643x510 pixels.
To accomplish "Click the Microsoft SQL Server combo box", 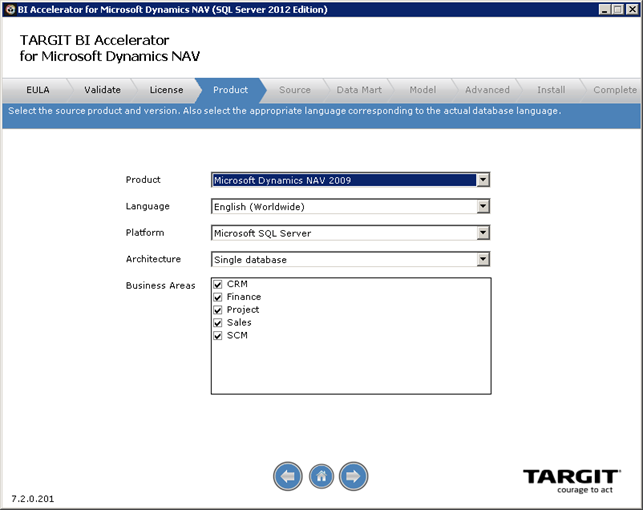I will [351, 233].
